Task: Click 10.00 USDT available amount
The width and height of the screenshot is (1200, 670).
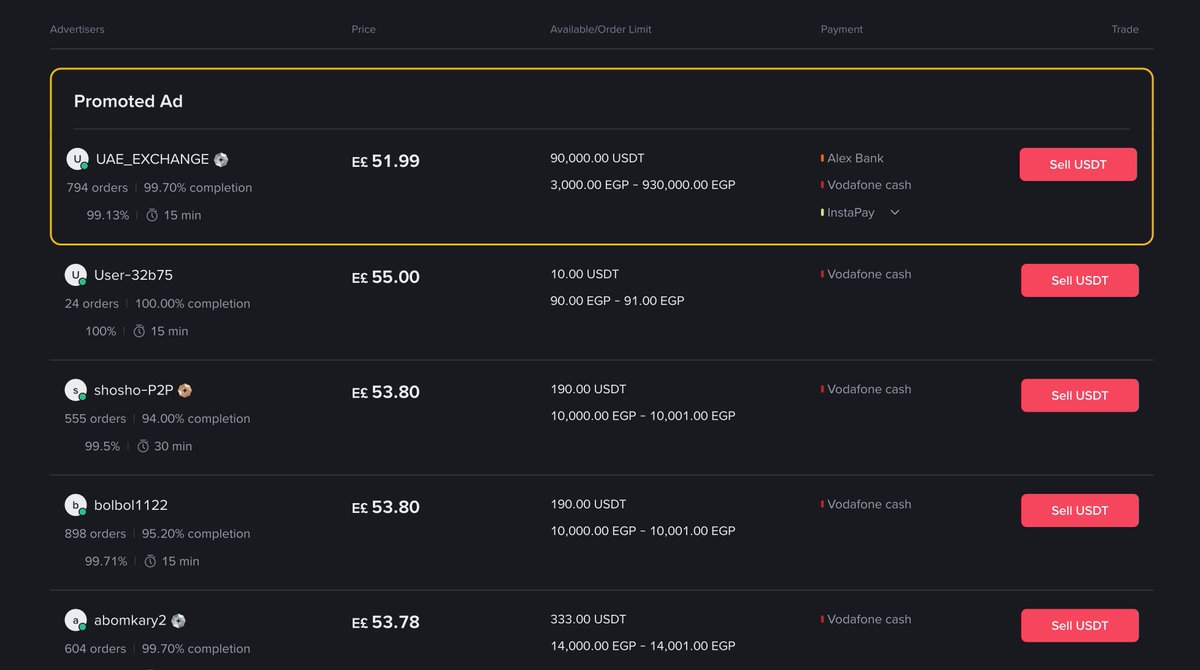Action: pos(585,274)
